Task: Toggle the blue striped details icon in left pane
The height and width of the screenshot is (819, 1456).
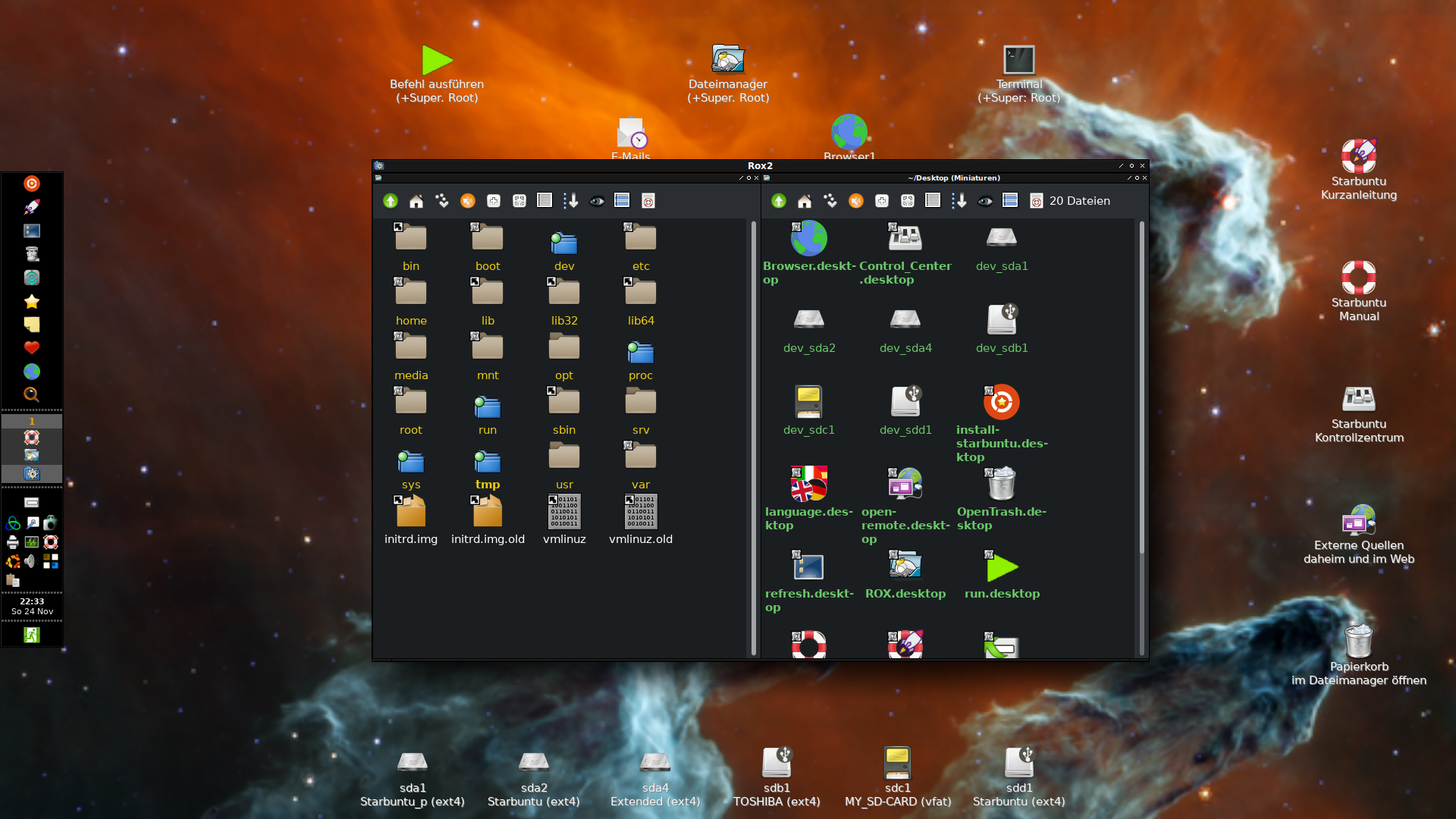Action: tap(622, 200)
